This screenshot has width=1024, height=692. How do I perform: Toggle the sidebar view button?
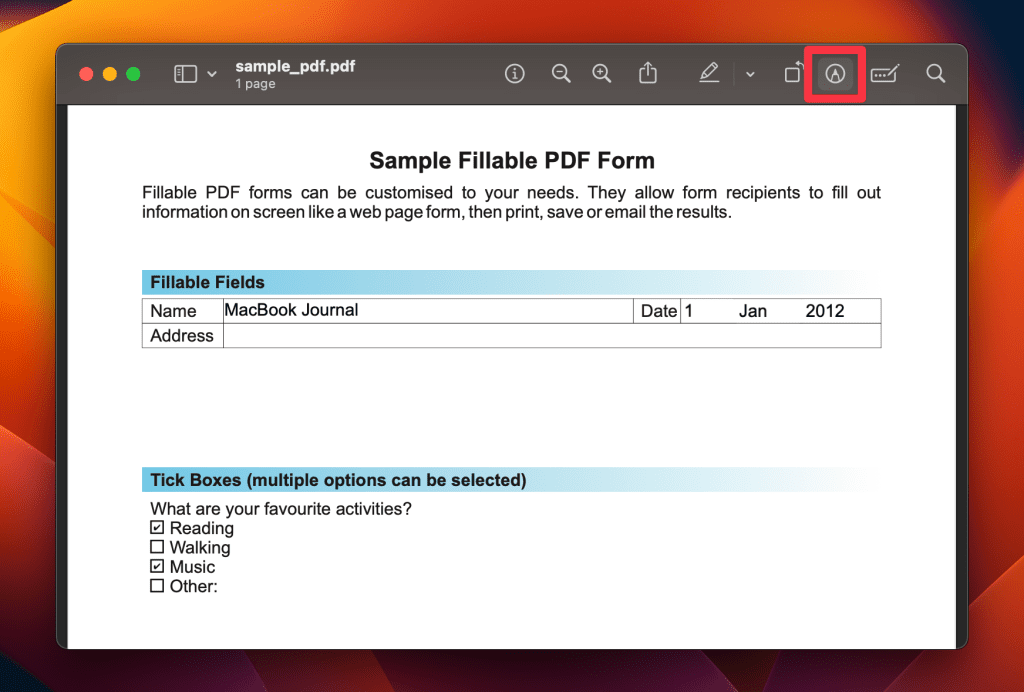click(185, 74)
